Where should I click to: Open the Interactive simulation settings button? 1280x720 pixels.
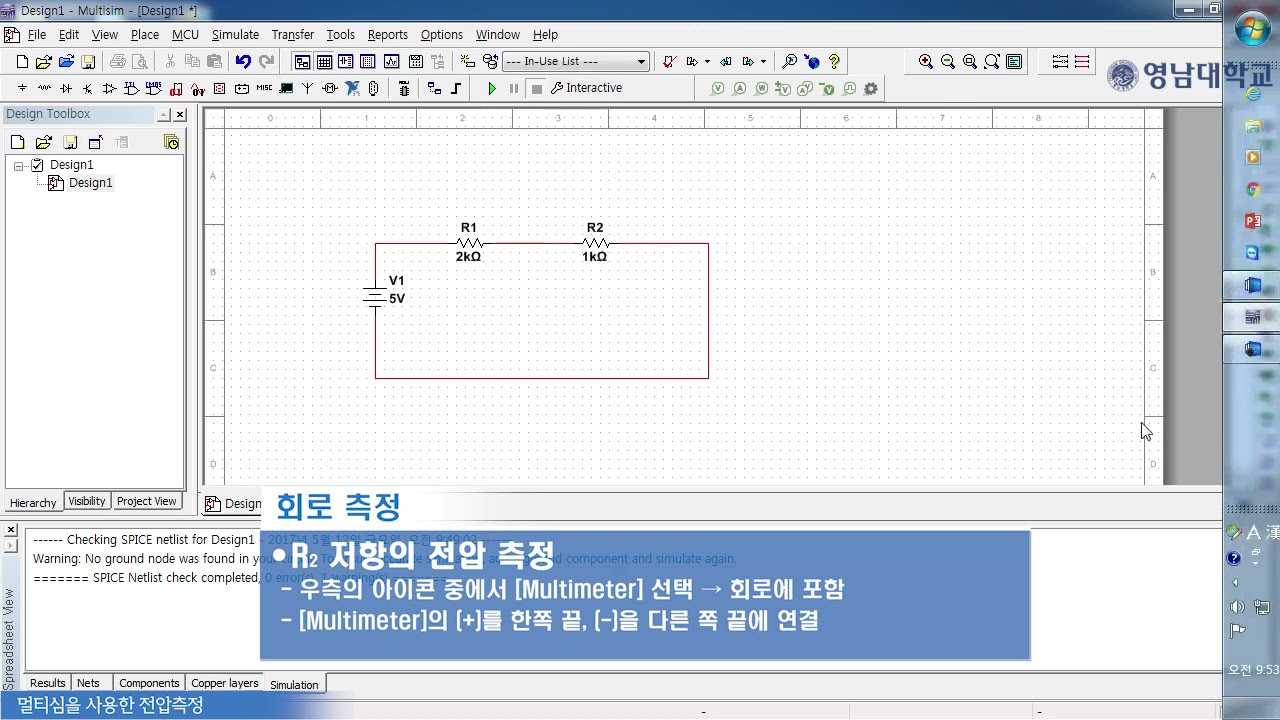coord(586,88)
